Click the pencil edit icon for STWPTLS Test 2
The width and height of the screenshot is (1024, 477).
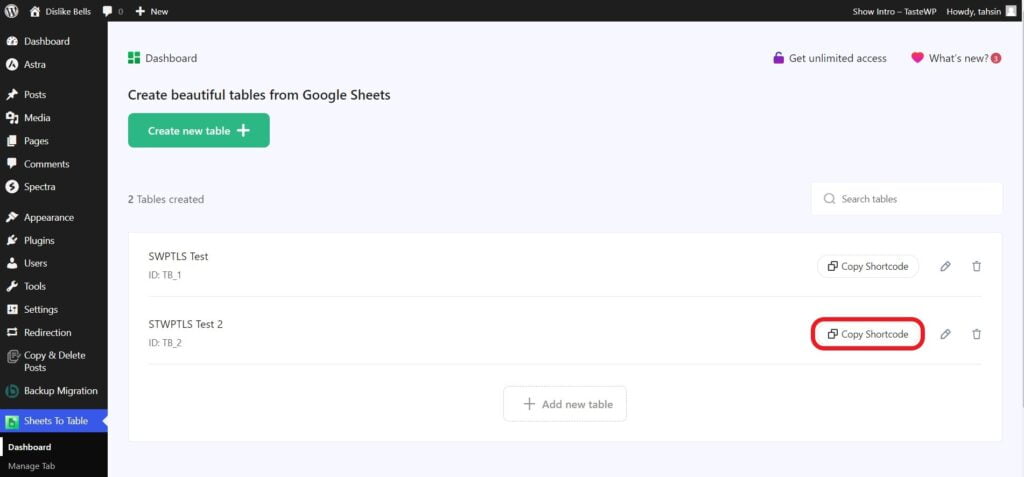pos(945,334)
